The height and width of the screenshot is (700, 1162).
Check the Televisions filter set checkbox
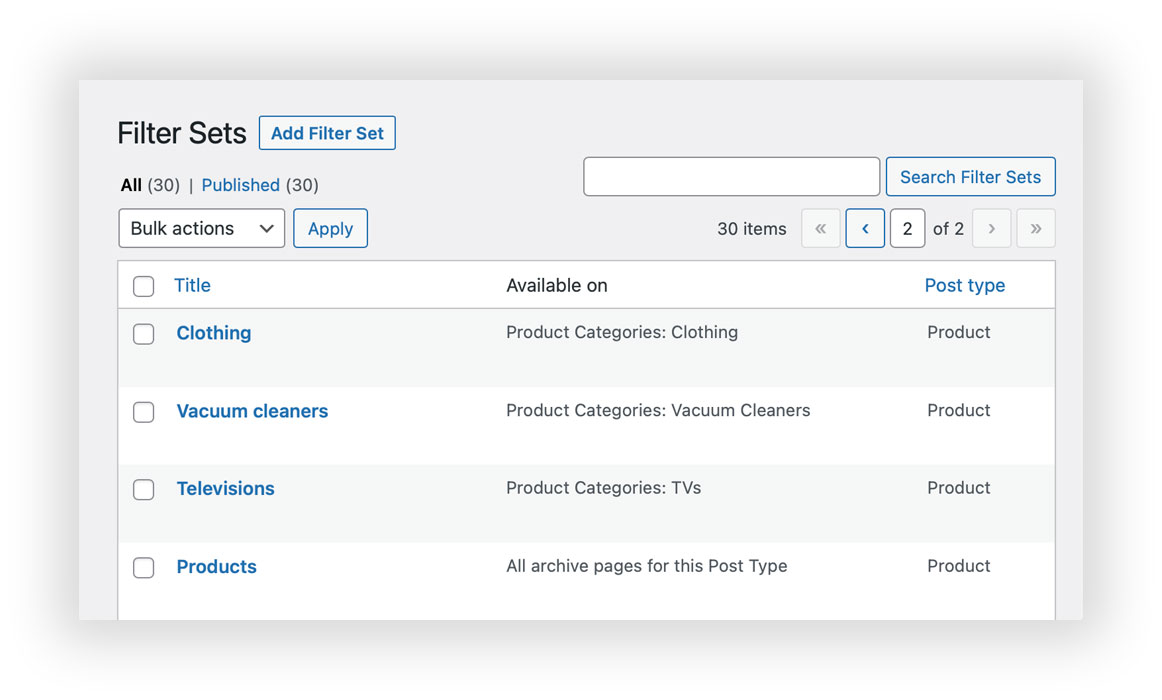(x=143, y=490)
